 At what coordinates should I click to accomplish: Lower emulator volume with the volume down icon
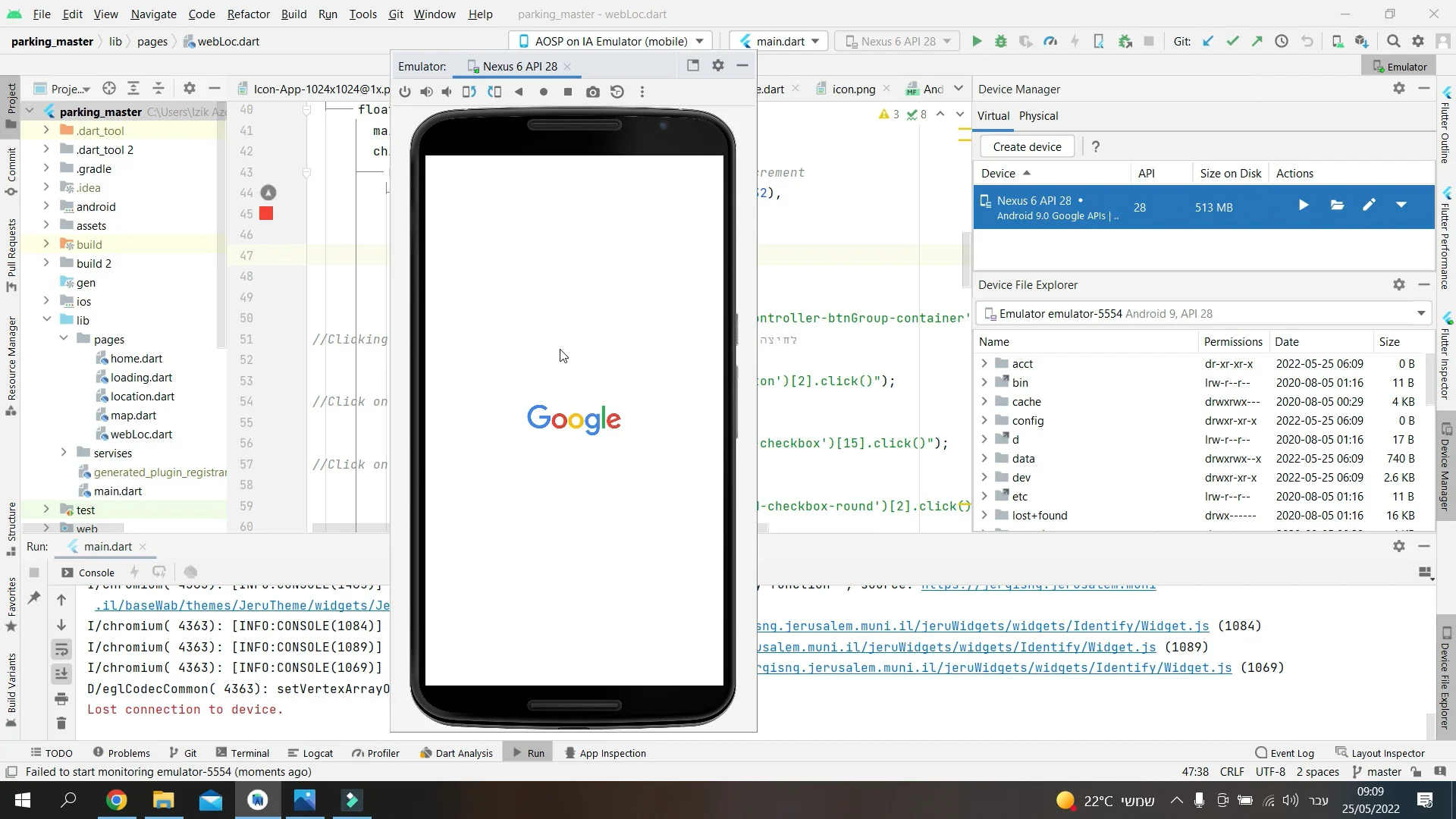pyautogui.click(x=447, y=92)
